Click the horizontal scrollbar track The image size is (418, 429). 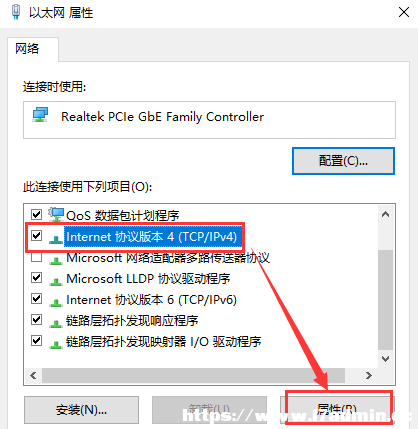click(x=193, y=376)
